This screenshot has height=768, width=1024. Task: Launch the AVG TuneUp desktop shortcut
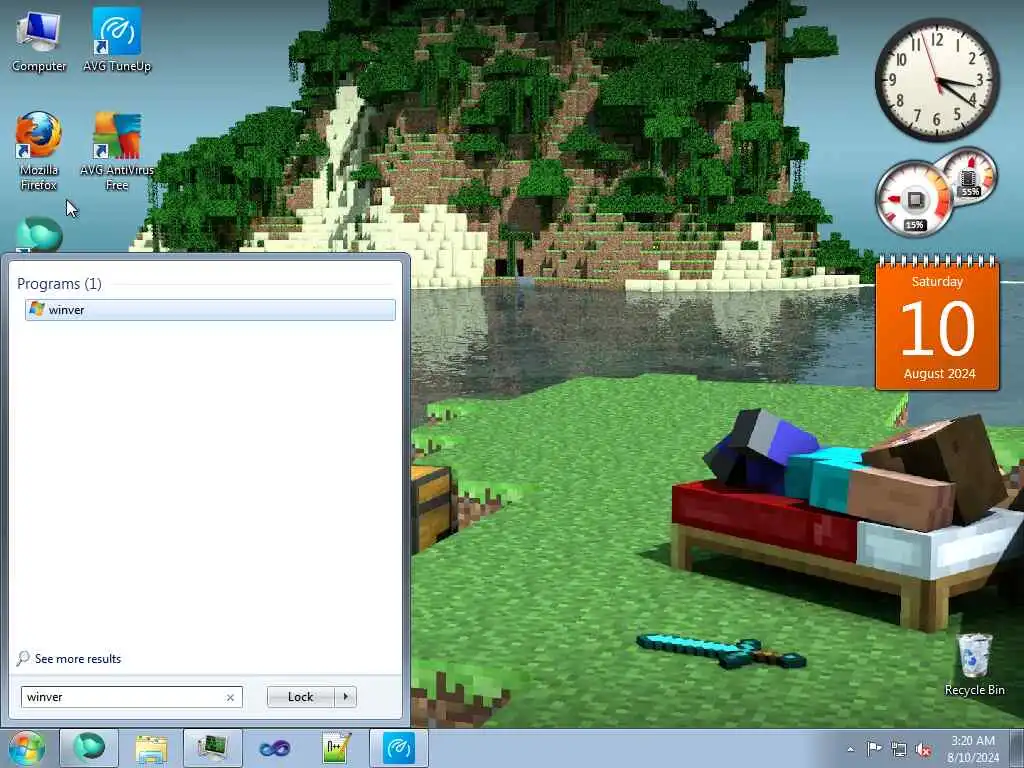(x=117, y=41)
